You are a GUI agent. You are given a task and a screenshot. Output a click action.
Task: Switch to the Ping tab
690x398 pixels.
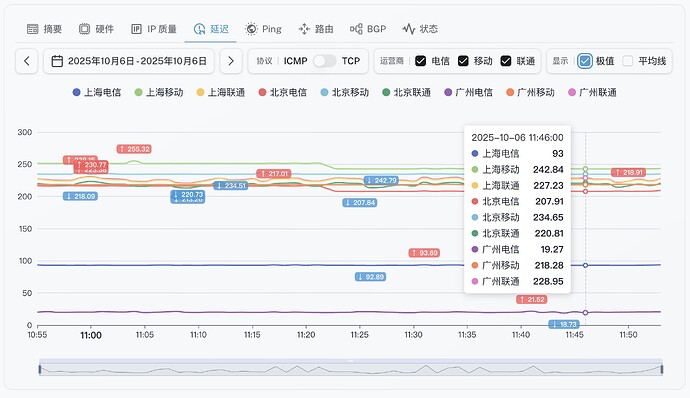263,29
